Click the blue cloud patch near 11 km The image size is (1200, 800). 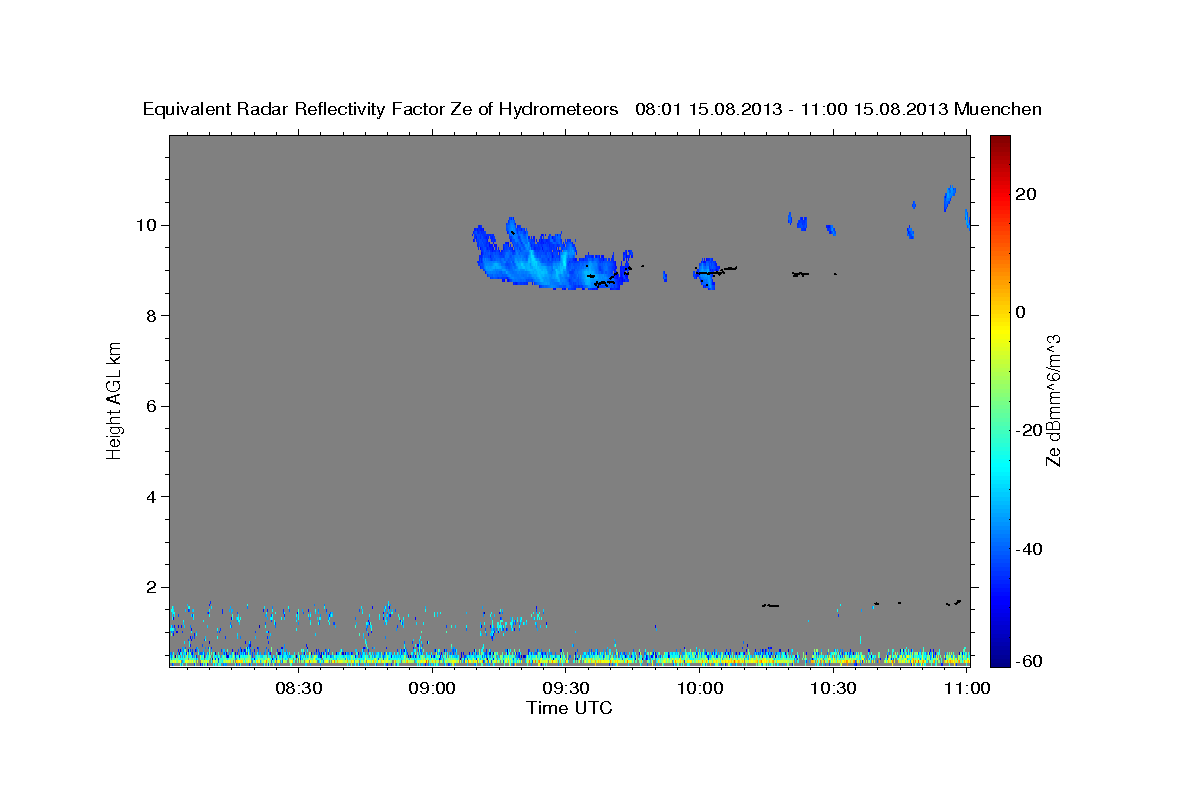(x=949, y=198)
